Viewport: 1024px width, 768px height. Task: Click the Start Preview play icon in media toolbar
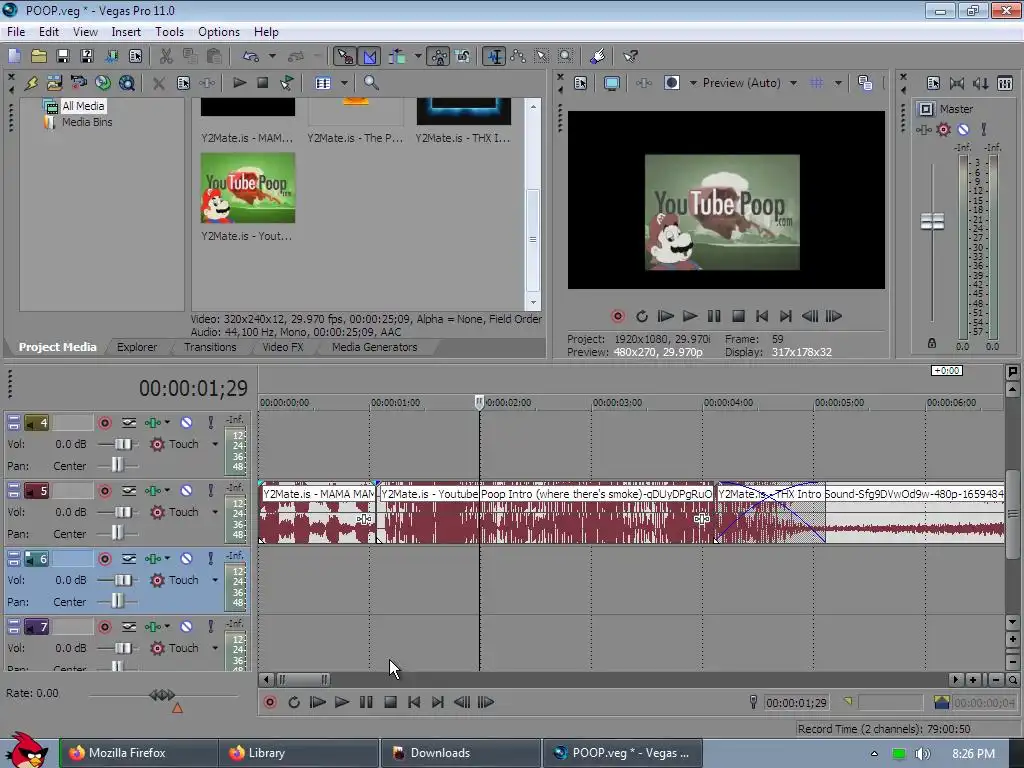click(240, 83)
